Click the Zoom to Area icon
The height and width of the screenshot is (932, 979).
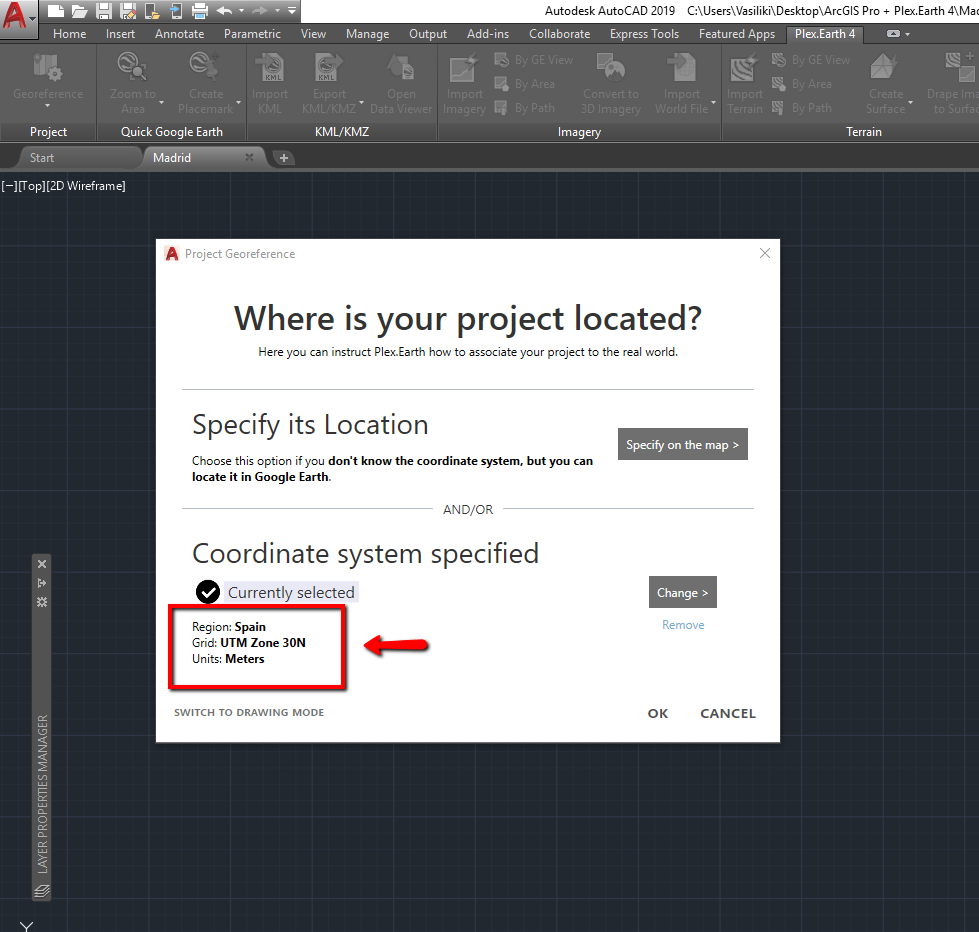click(x=132, y=67)
